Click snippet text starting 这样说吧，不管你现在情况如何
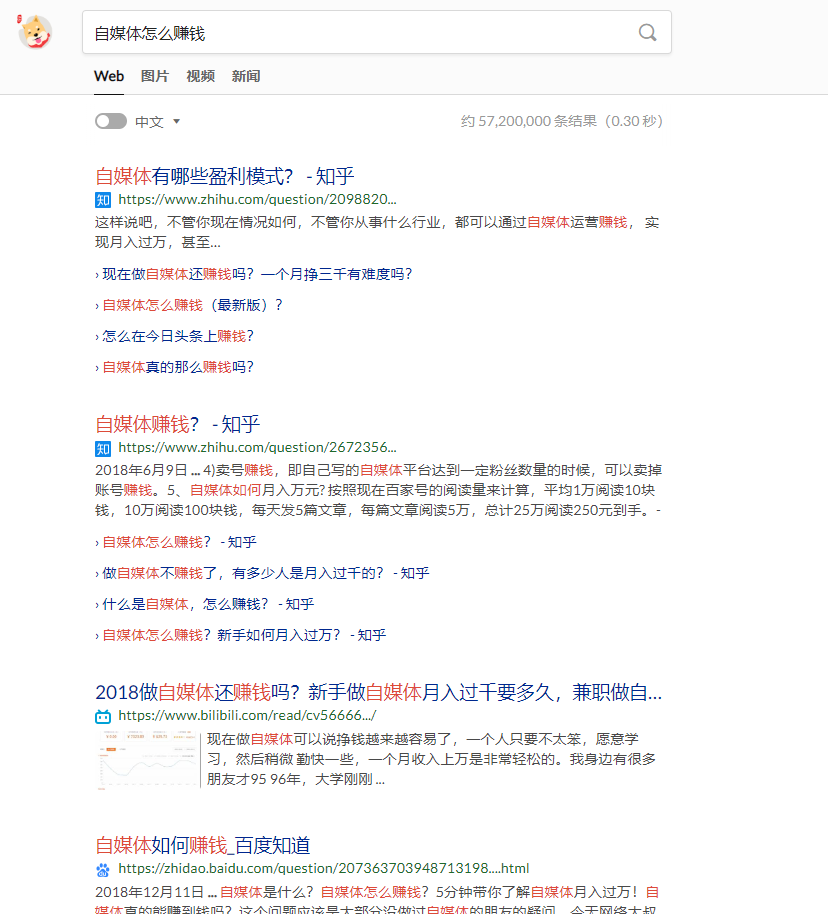 point(377,232)
